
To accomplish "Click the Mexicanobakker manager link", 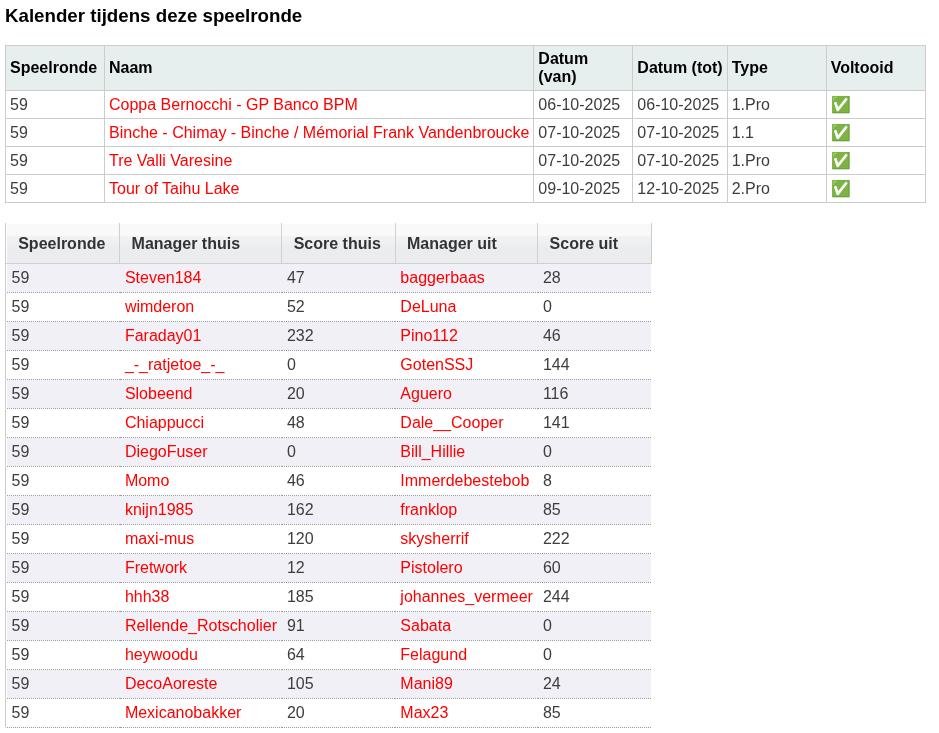I will pyautogui.click(x=184, y=712).
